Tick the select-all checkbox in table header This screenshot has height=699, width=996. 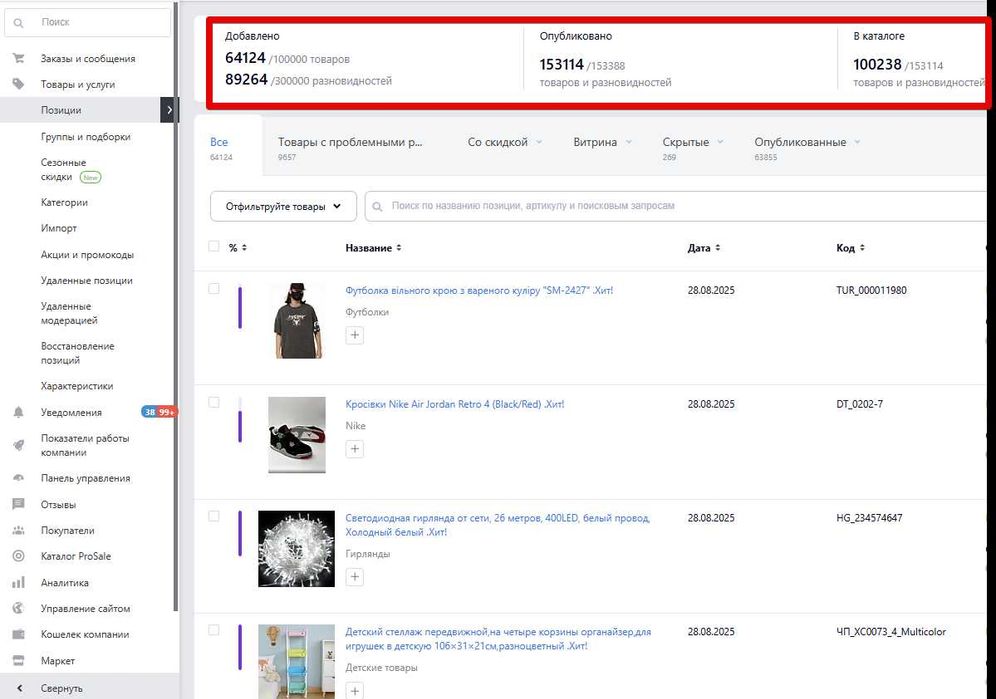coord(214,247)
